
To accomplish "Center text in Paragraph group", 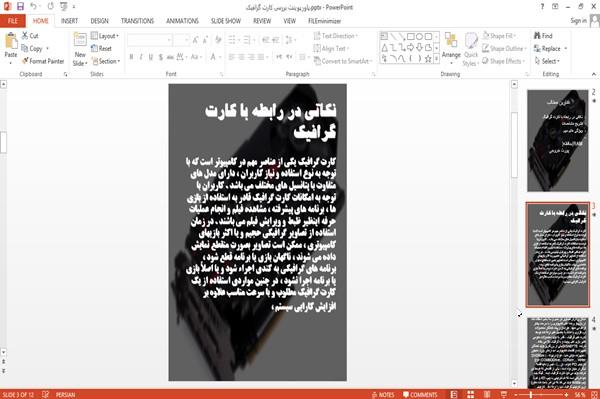I will (241, 57).
